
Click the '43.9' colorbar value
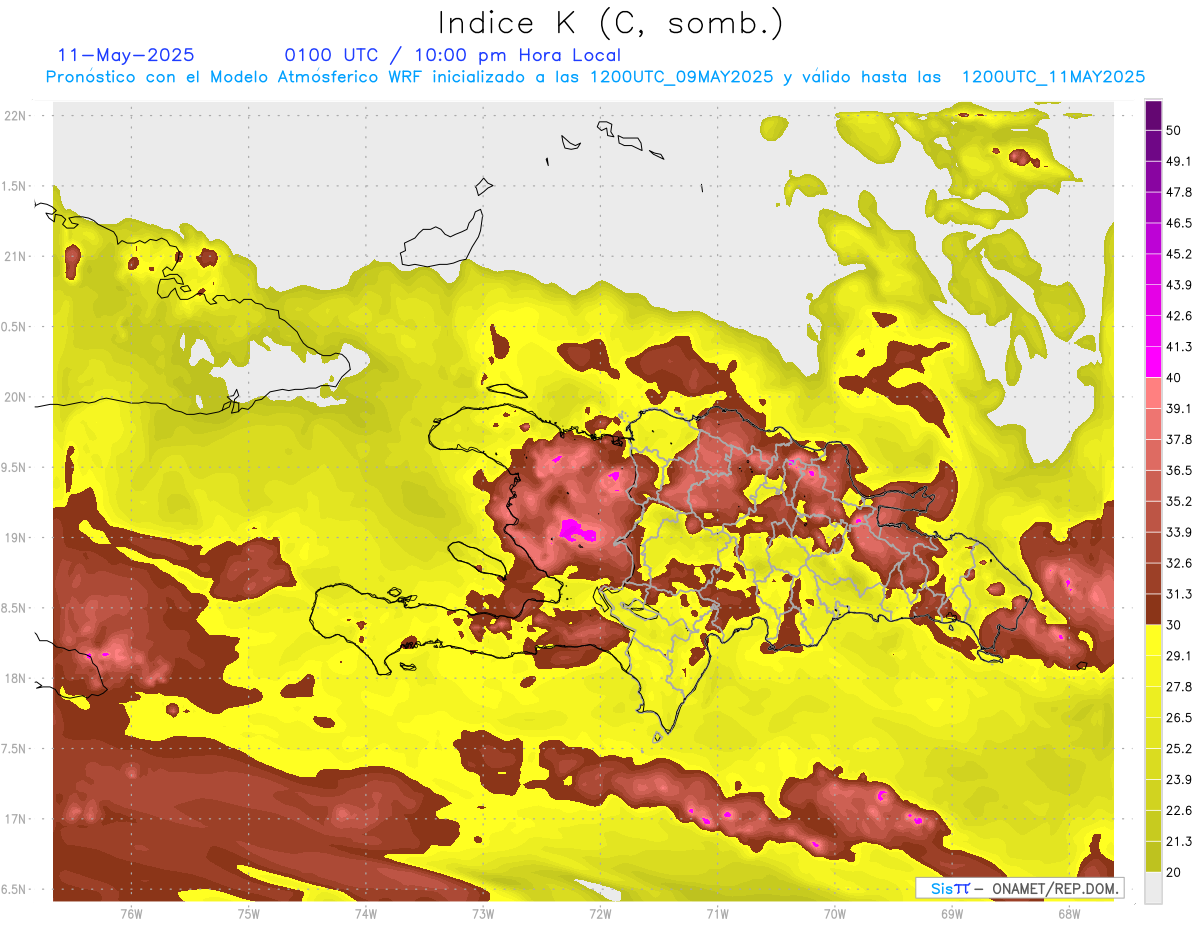click(x=1178, y=285)
